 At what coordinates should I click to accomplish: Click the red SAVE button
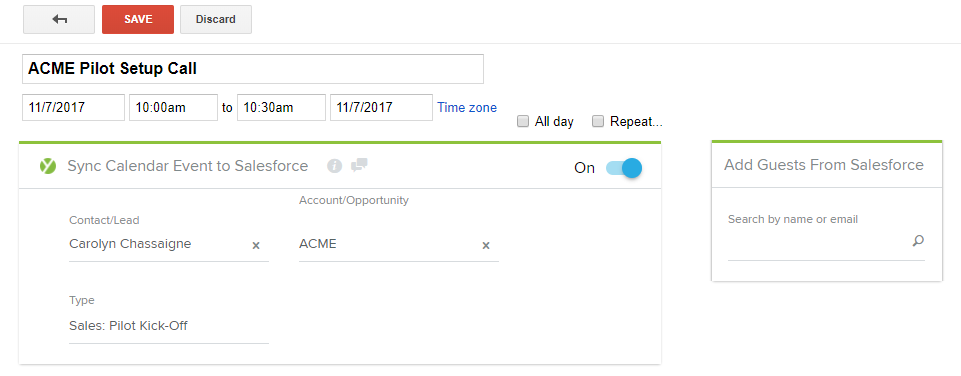138,19
